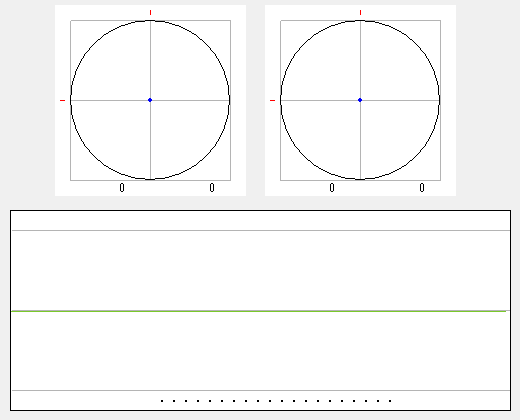520x420 pixels.
Task: Select the red side marker beside right plot
Action: (x=272, y=100)
